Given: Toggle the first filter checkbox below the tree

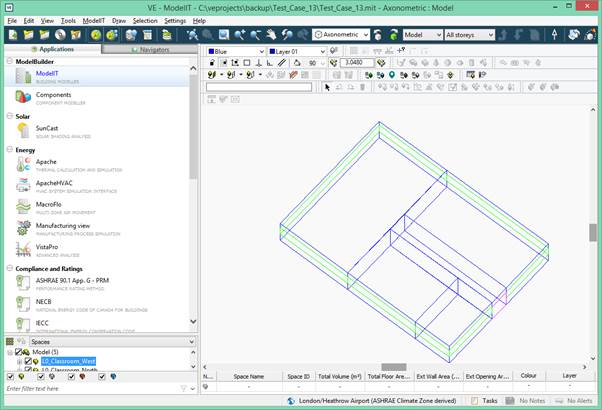Looking at the screenshot, I should click(x=10, y=377).
